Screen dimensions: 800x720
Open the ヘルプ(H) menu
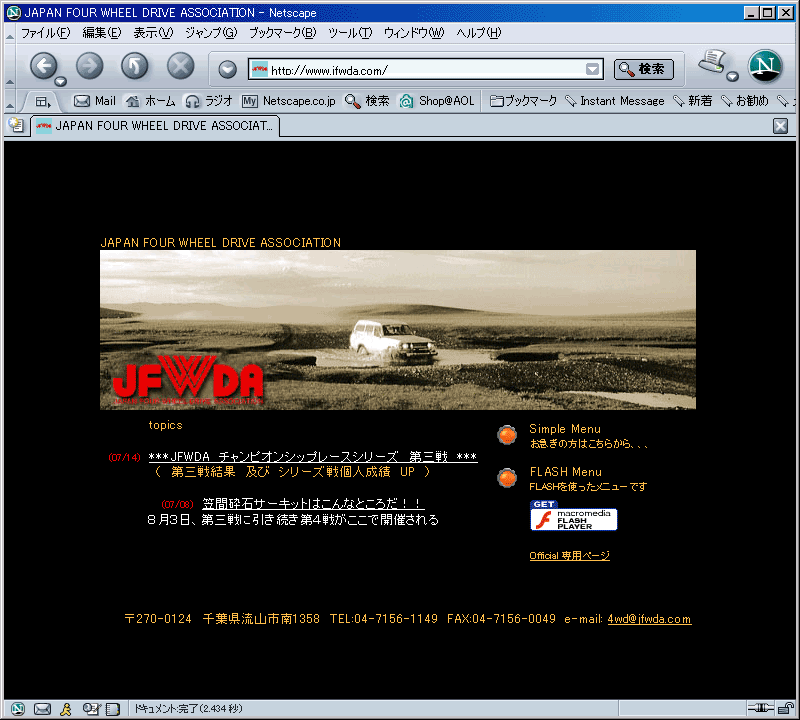point(479,33)
